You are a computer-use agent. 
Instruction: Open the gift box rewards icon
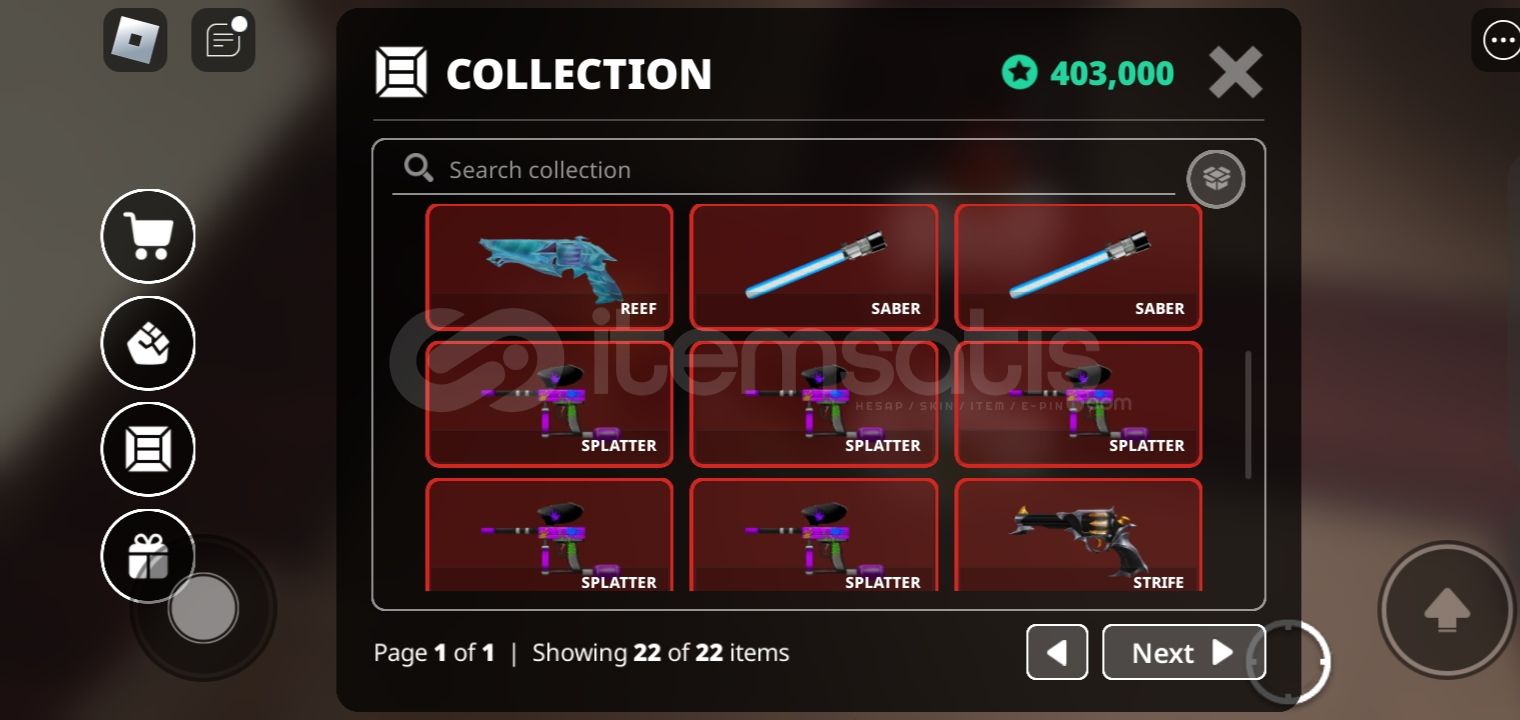pyautogui.click(x=148, y=556)
